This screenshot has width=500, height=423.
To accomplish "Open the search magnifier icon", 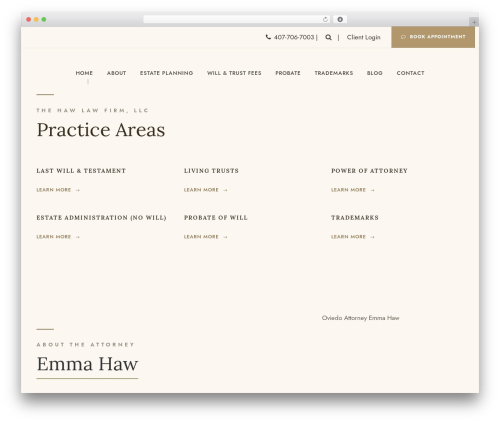I will coord(328,37).
